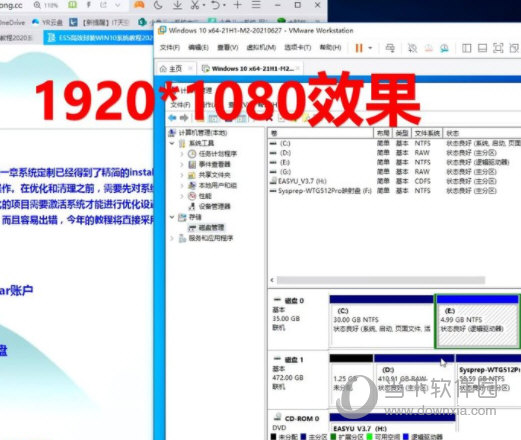521x440 pixels.
Task: Click the lightning bolt icon in browser address bar
Action: 89,5
